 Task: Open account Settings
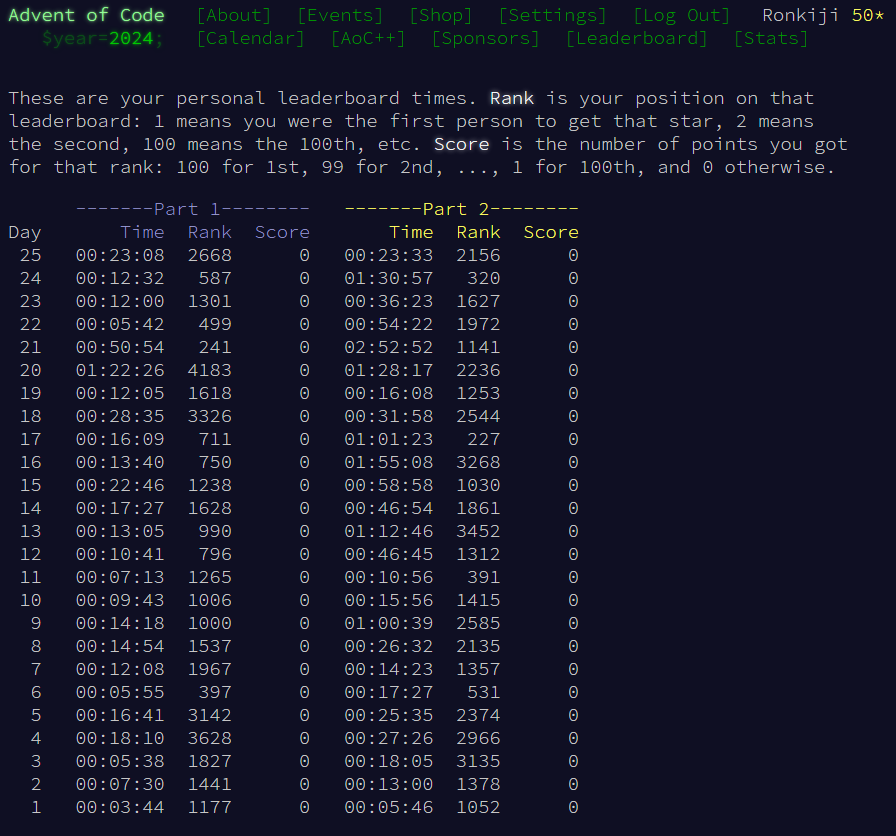pos(552,15)
